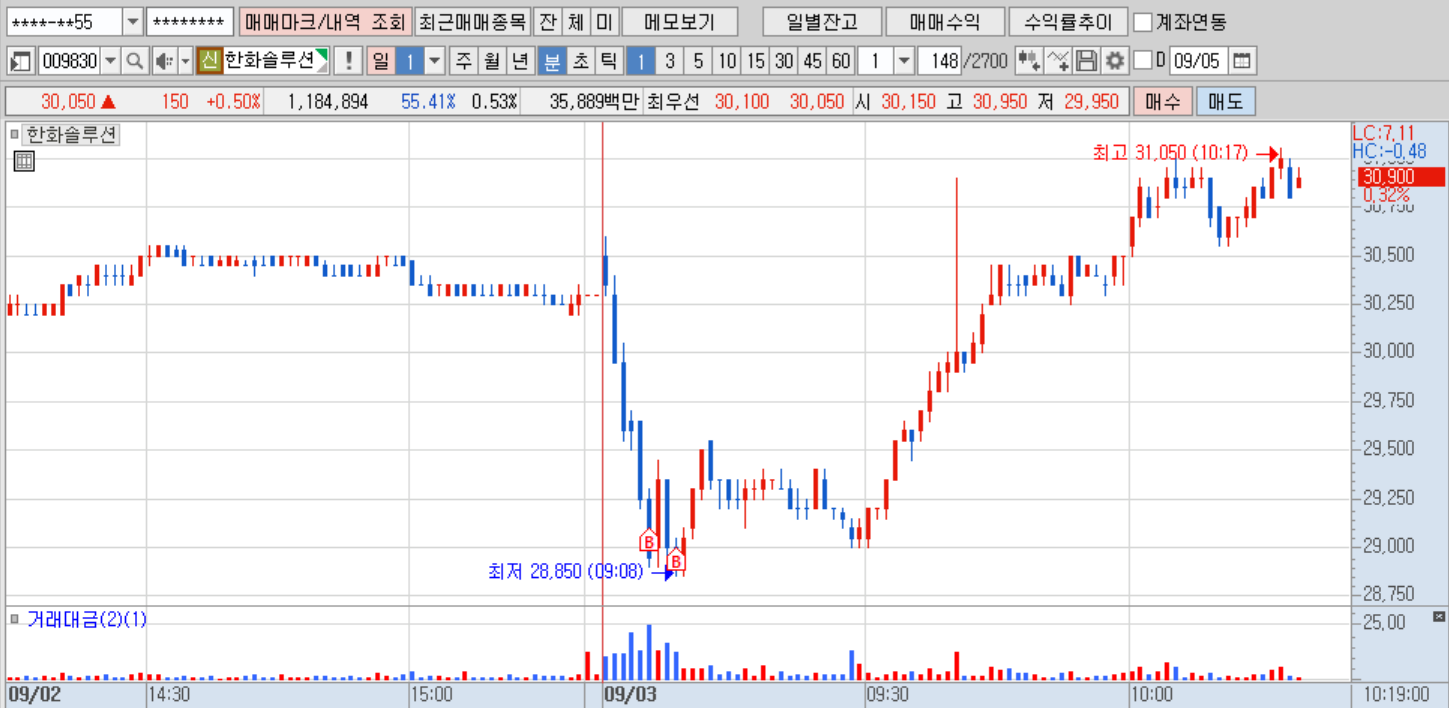Save chart with the floppy disk icon
The height and width of the screenshot is (708, 1449).
[x=1086, y=61]
